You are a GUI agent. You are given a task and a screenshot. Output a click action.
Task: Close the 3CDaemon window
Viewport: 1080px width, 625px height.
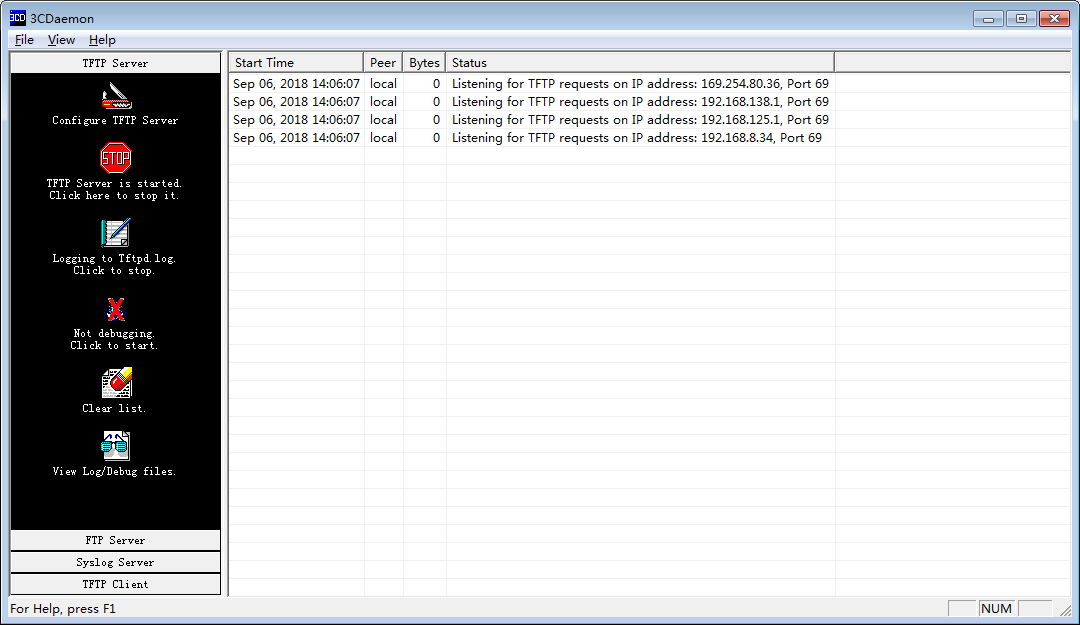click(1055, 19)
